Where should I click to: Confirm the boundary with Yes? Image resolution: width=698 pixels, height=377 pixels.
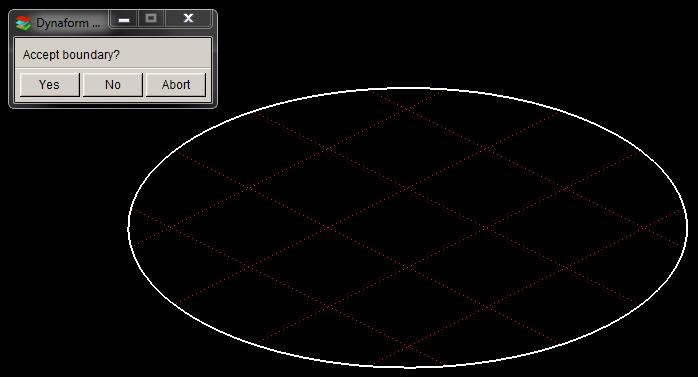49,85
